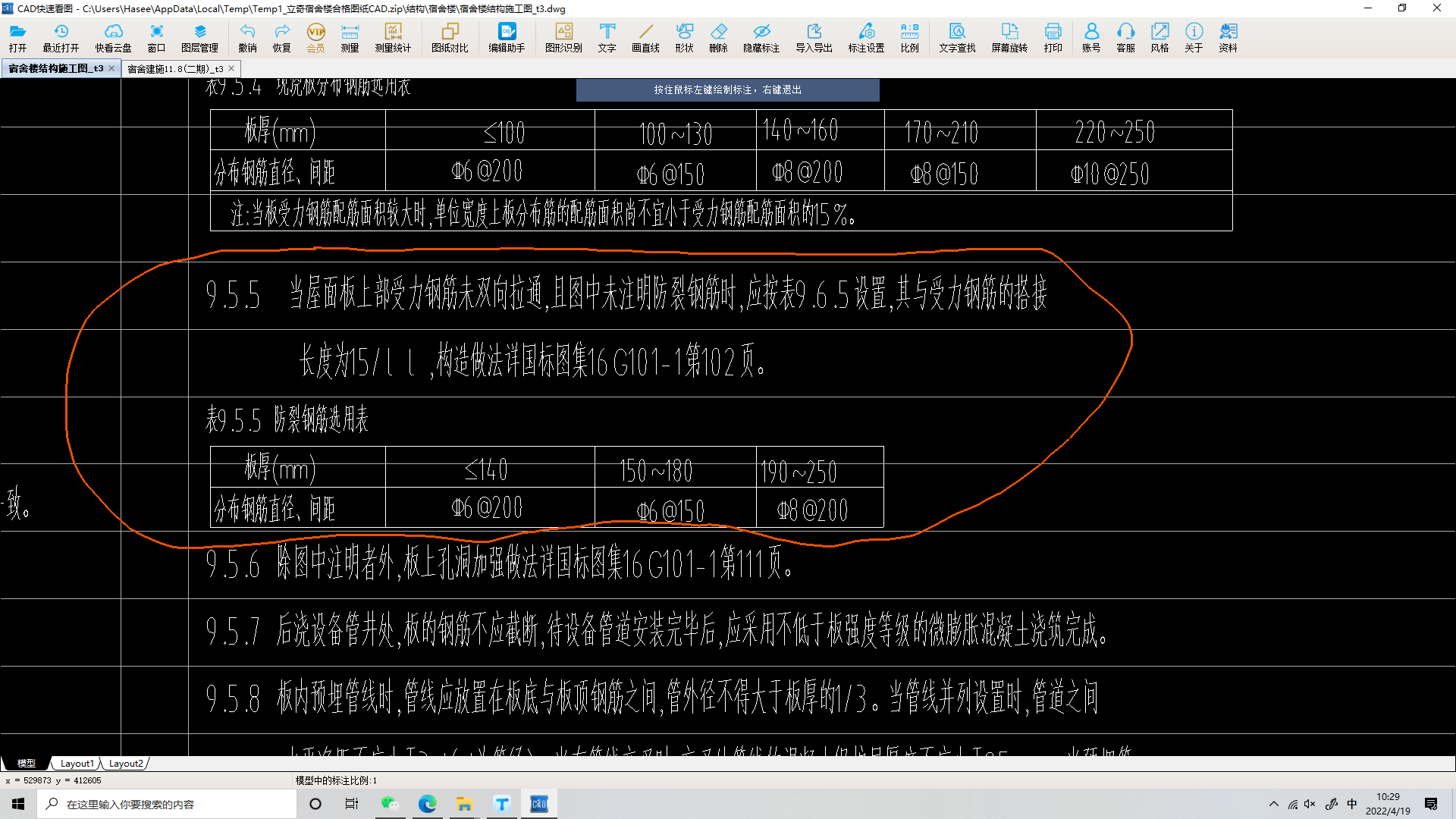
Task: Click the muted volume tray icon
Action: point(1310,804)
